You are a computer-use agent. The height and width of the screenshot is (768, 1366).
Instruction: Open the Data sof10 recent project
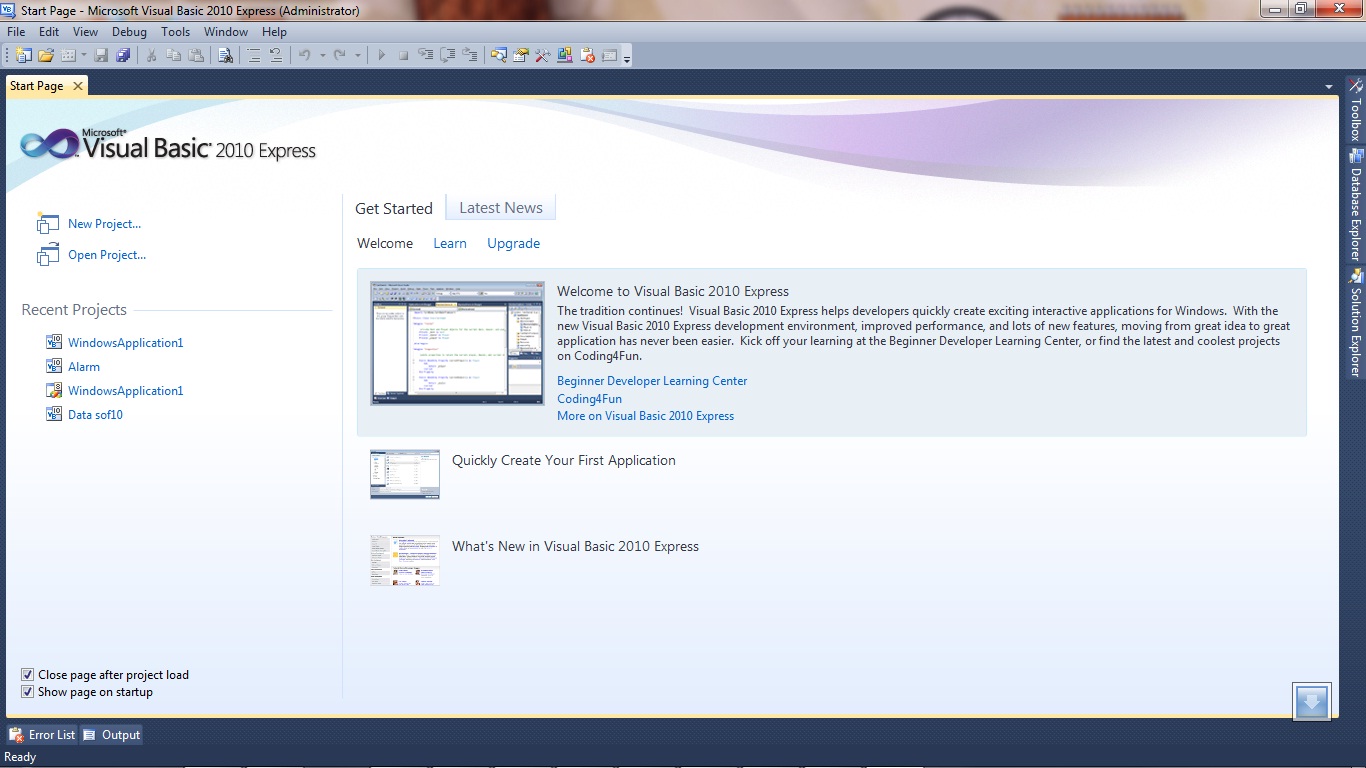[95, 415]
